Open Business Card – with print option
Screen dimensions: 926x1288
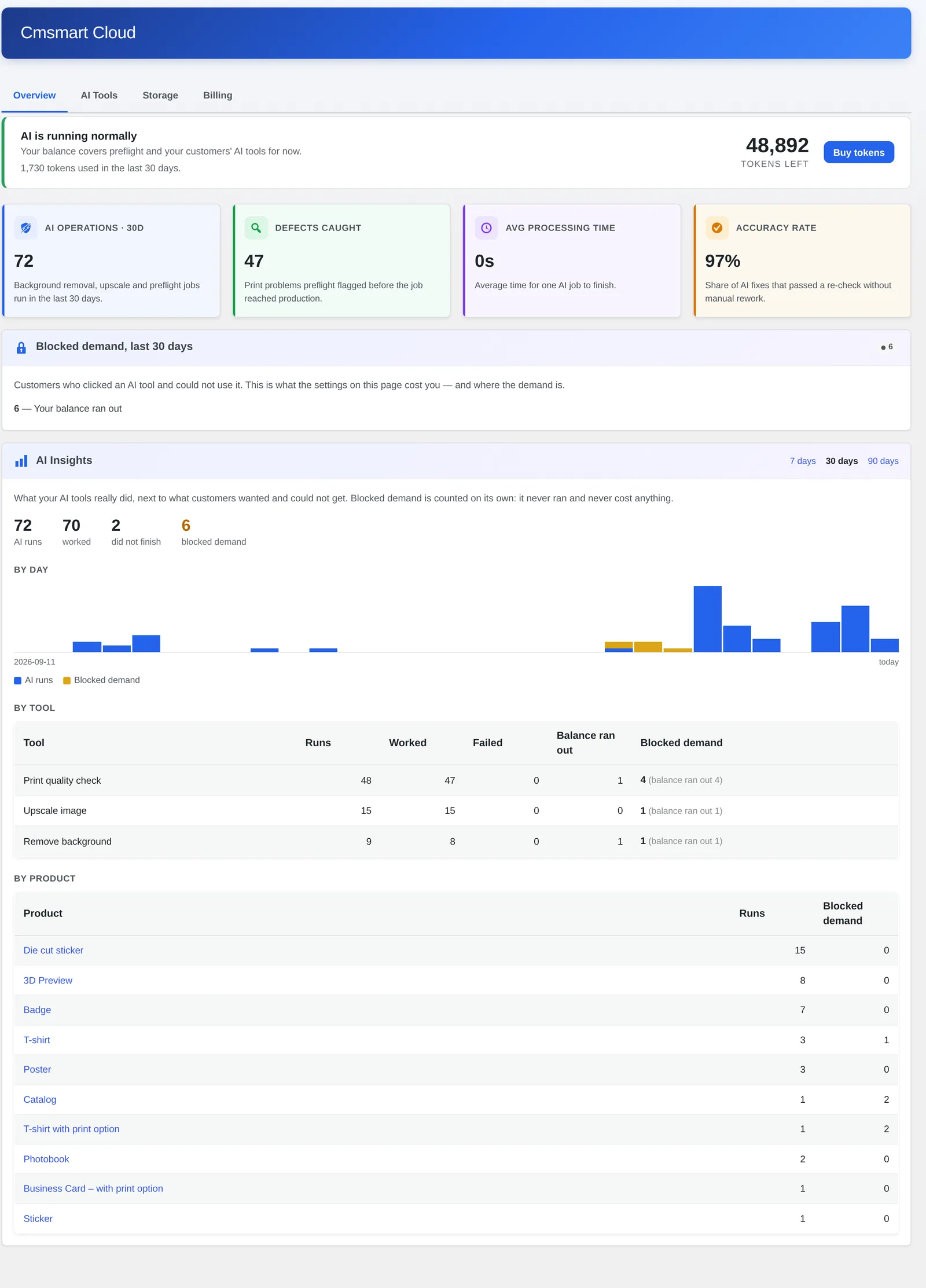[93, 1189]
